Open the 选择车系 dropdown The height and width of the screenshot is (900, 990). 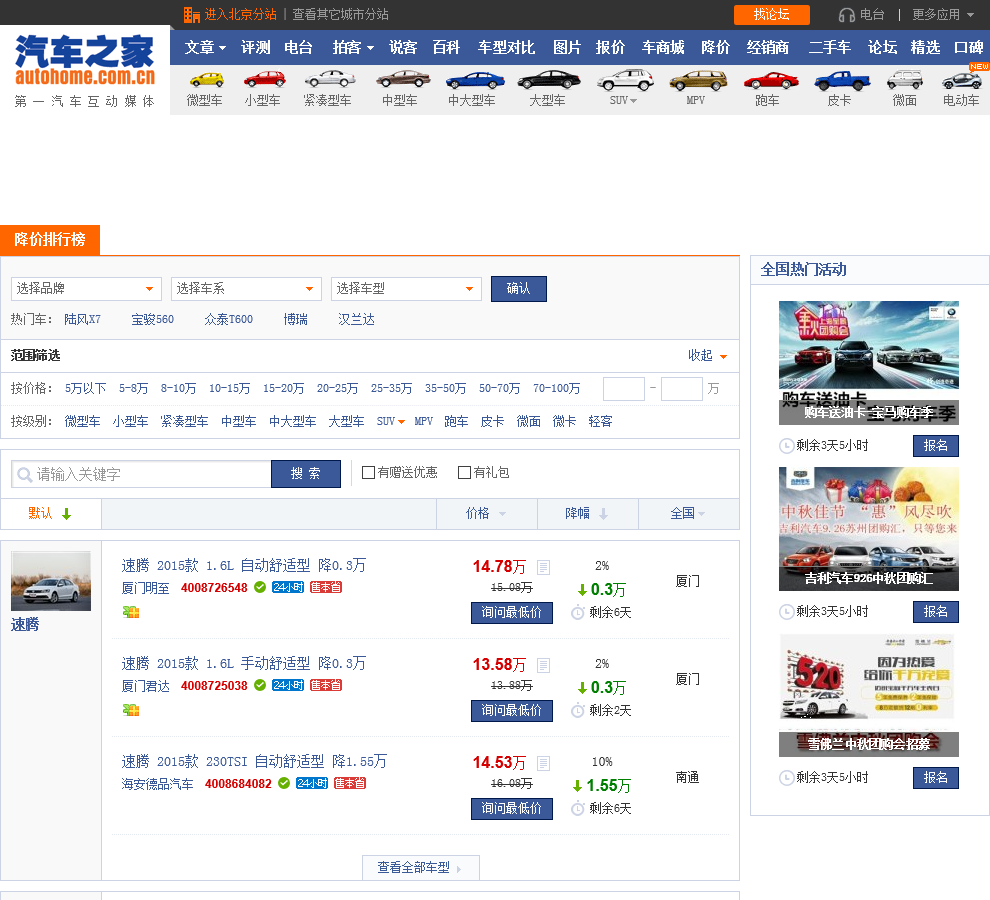[246, 289]
